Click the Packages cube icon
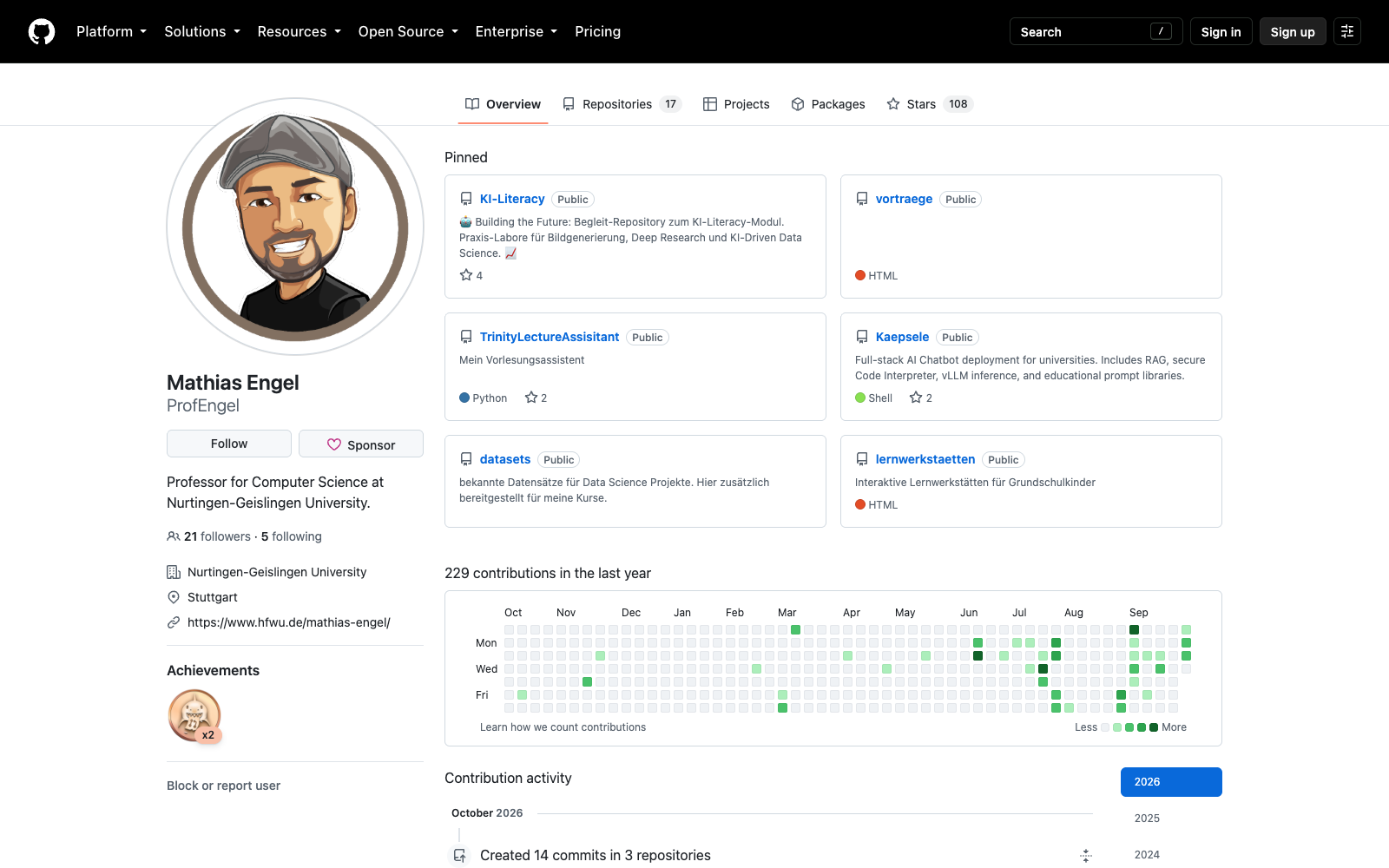Image resolution: width=1389 pixels, height=868 pixels. pos(798,104)
